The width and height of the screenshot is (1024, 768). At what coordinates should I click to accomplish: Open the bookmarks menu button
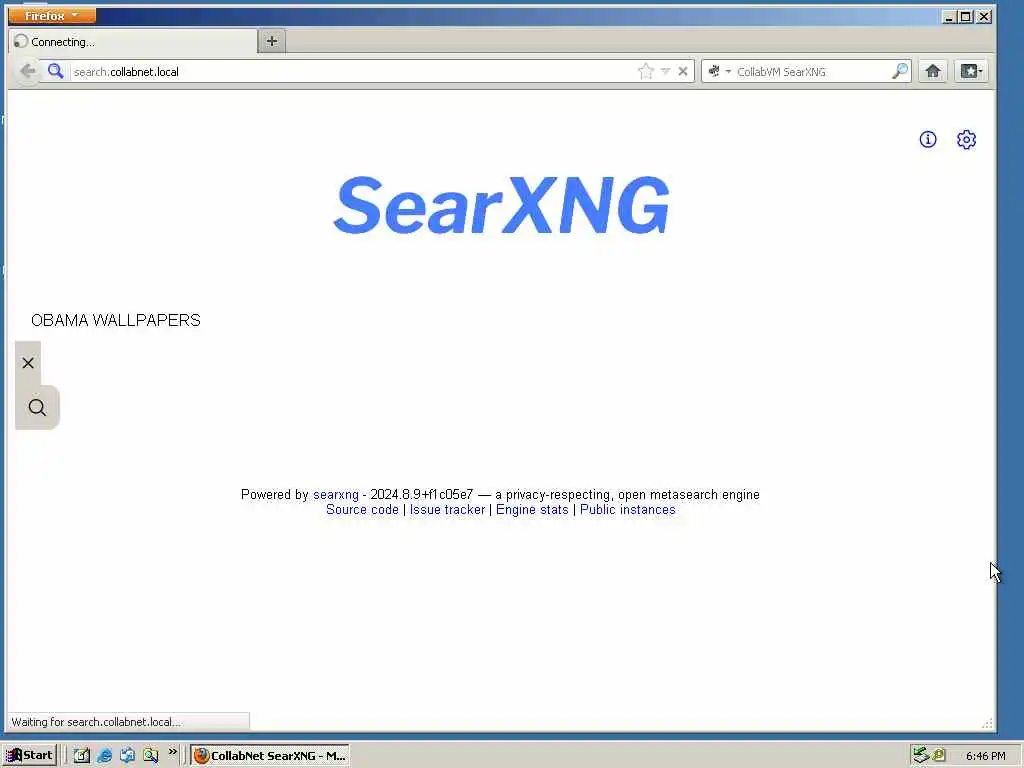pos(971,71)
